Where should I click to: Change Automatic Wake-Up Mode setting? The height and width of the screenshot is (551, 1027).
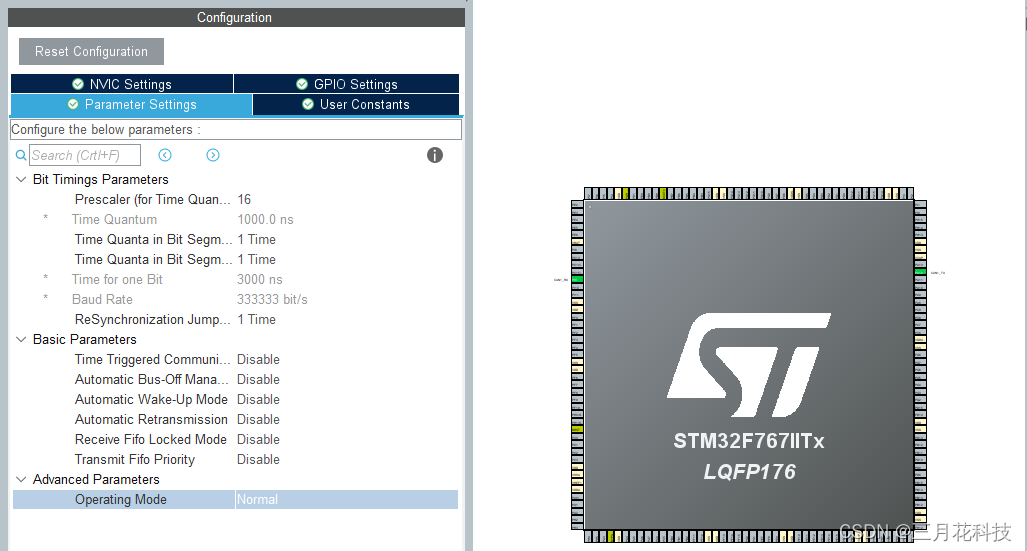pos(258,400)
